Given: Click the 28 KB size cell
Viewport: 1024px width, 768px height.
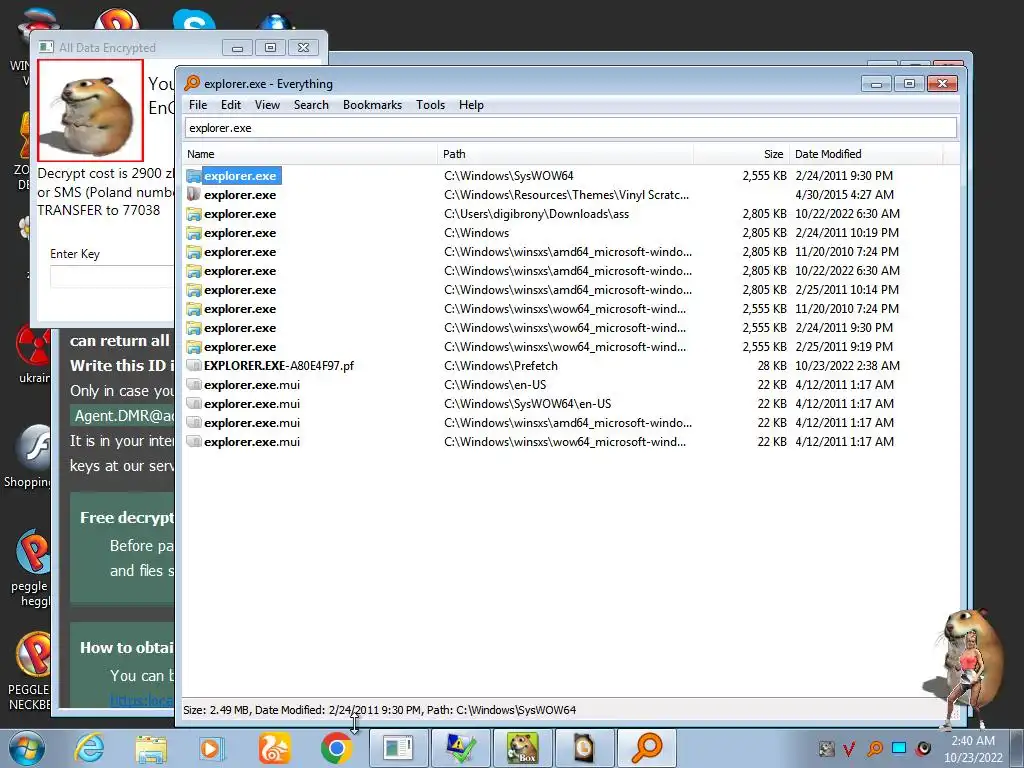Looking at the screenshot, I should coord(772,366).
